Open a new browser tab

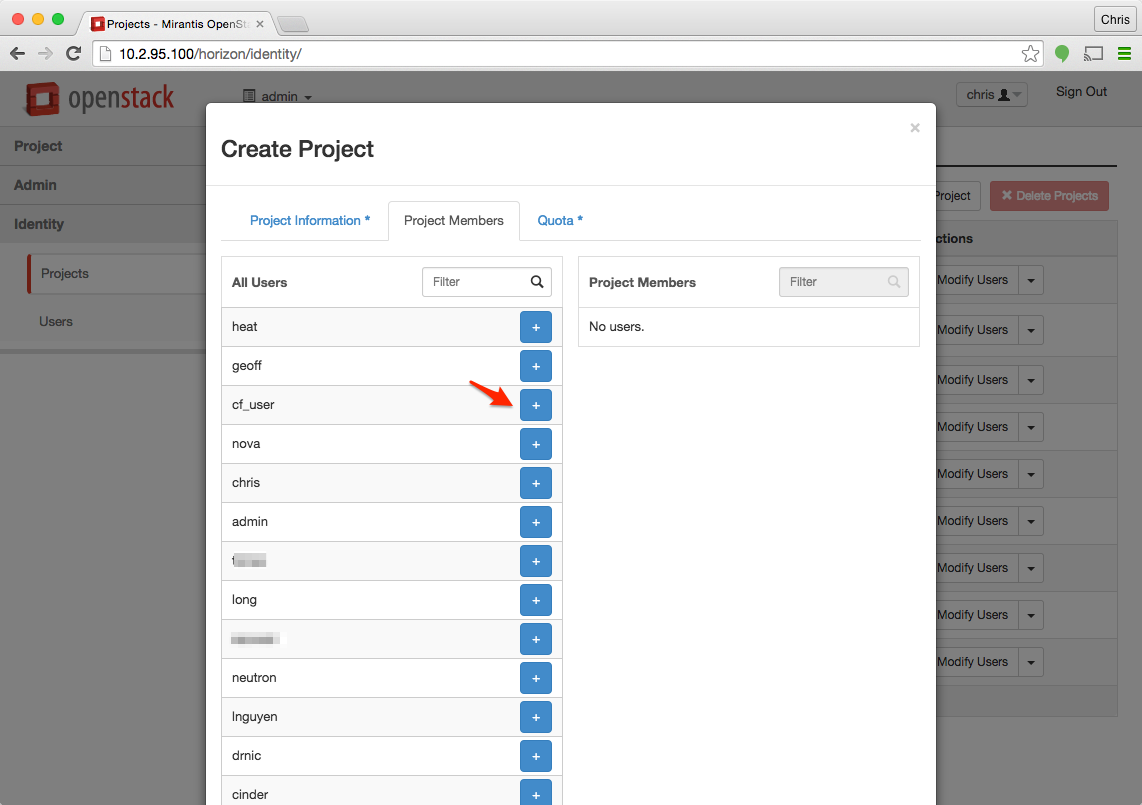click(294, 24)
